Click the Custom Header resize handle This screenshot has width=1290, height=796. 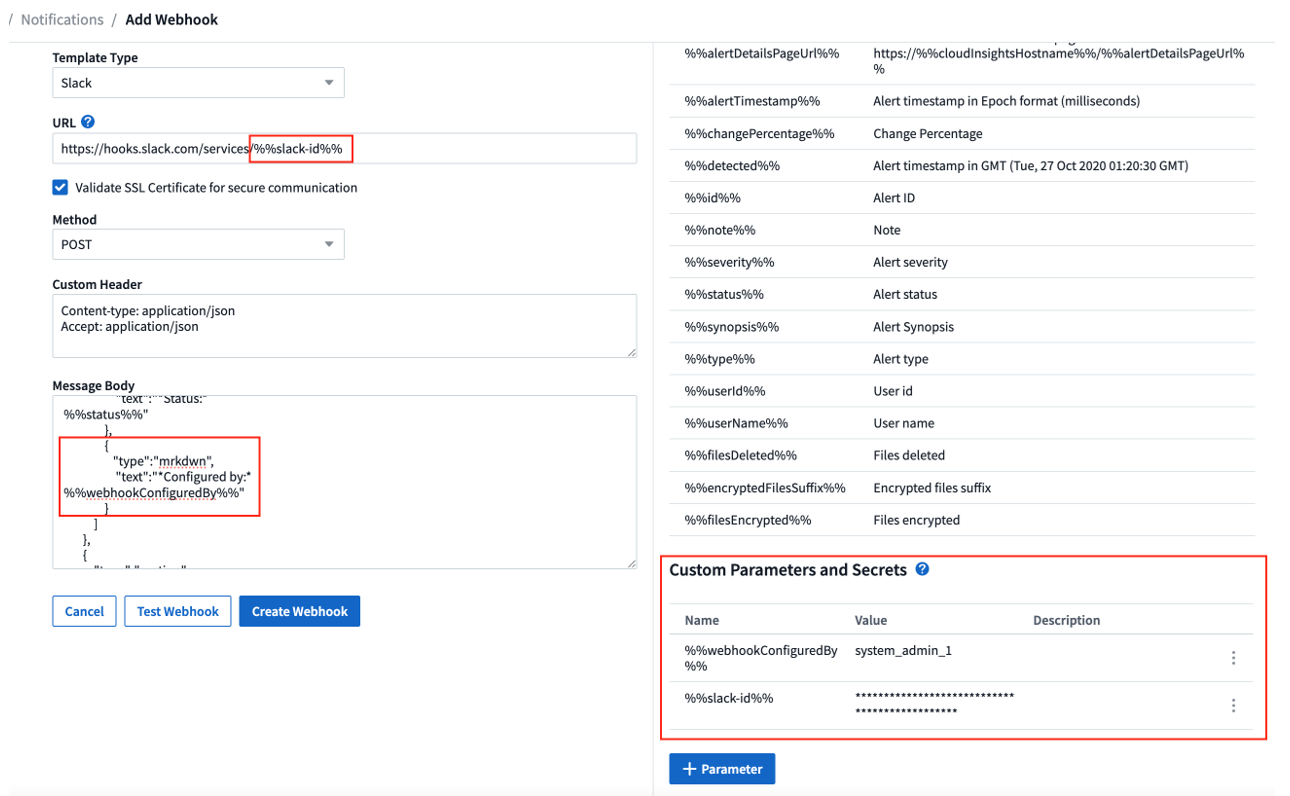(x=631, y=352)
